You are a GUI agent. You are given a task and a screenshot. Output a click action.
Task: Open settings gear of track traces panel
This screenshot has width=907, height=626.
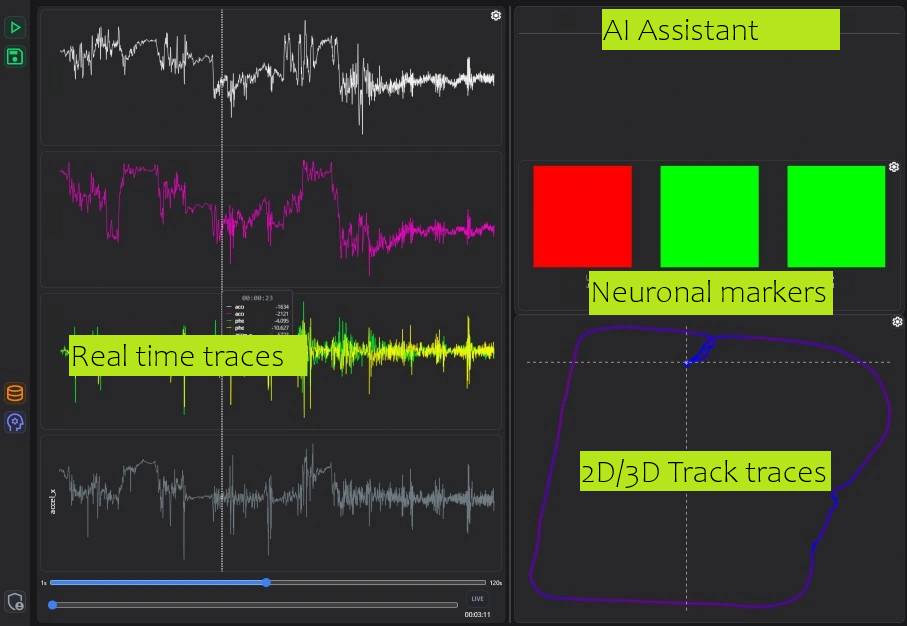pyautogui.click(x=897, y=322)
